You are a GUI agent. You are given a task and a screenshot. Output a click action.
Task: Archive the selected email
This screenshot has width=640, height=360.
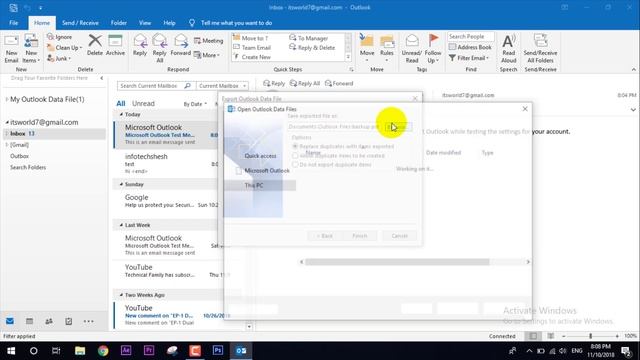pyautogui.click(x=115, y=45)
